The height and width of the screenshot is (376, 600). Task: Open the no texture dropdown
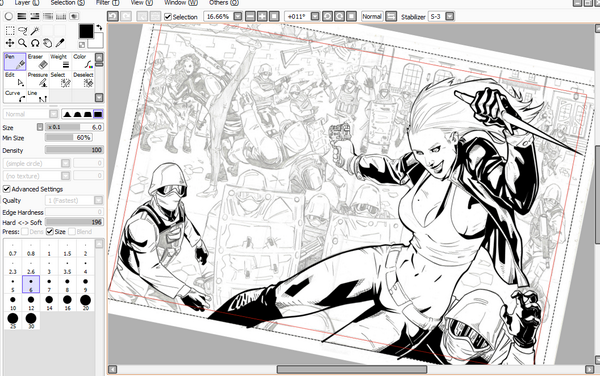[x=65, y=176]
